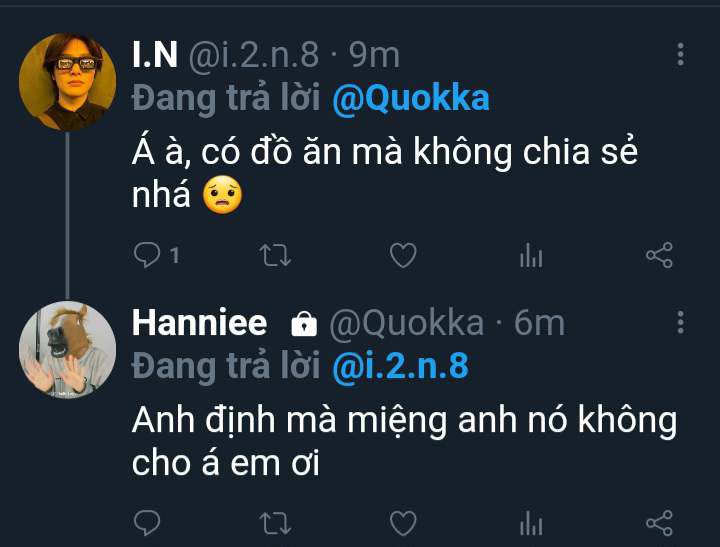Open the @i.2.n.8 mention link
Image resolution: width=720 pixels, height=547 pixels.
pos(400,367)
